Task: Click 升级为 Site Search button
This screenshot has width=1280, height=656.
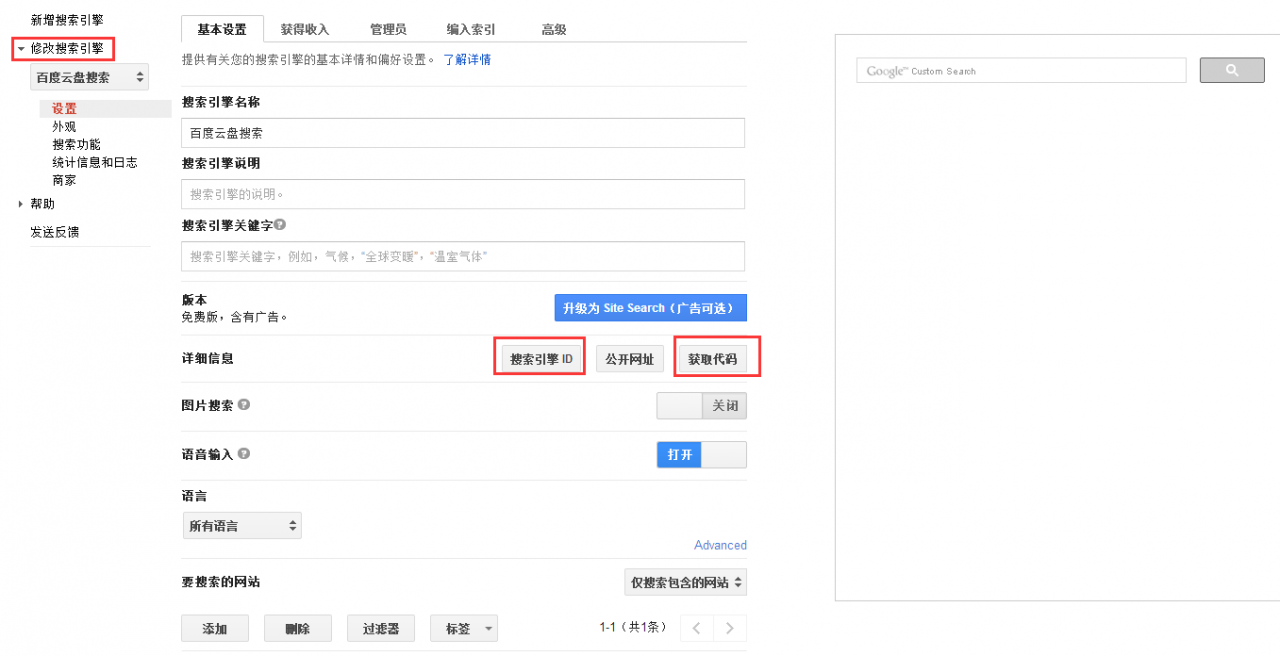Action: click(x=651, y=308)
